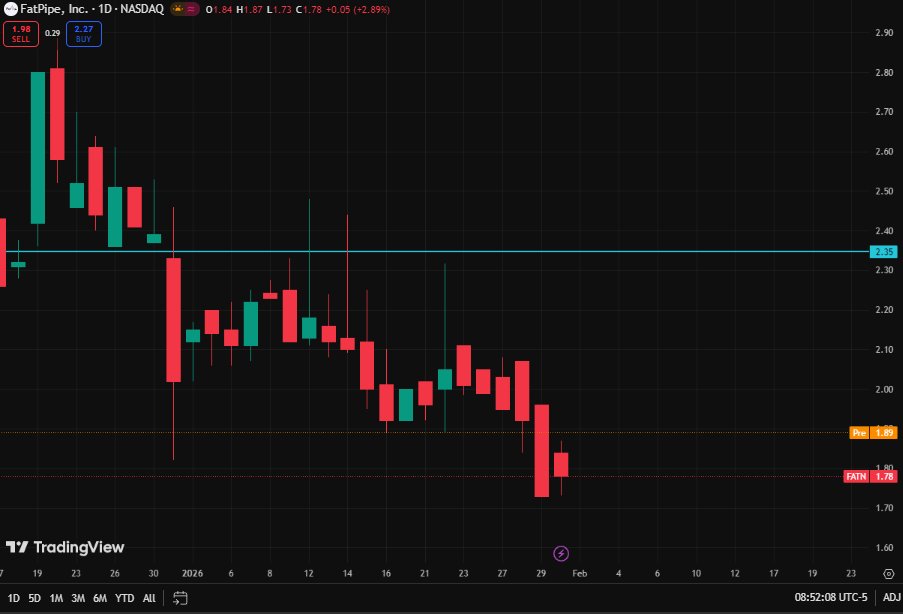Click the red FATN 1.78 price label

(x=870, y=476)
